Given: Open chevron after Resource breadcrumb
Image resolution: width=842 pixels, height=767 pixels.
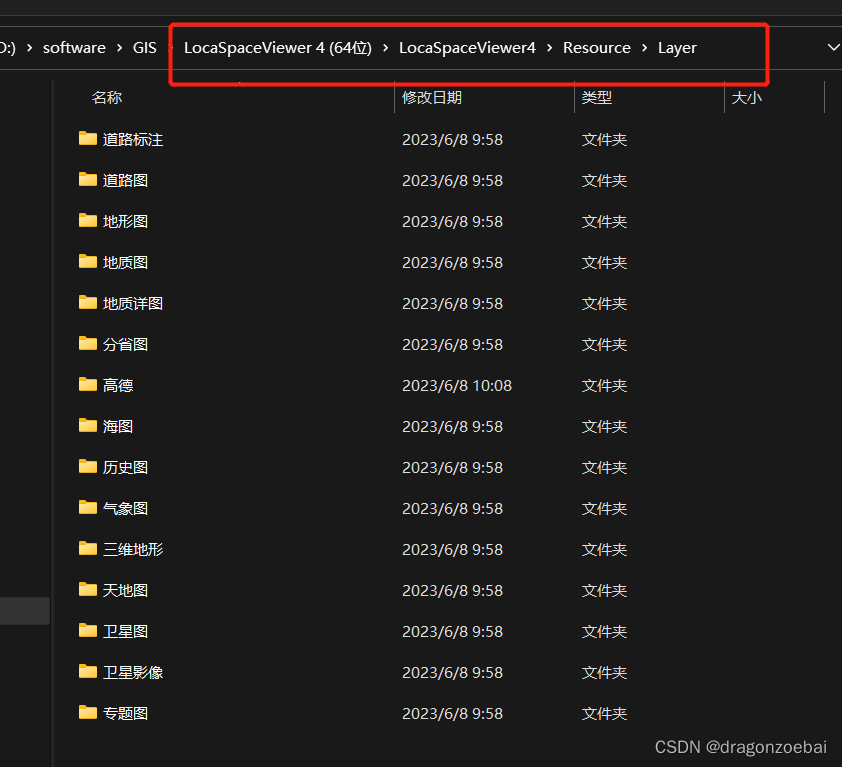Looking at the screenshot, I should point(644,48).
